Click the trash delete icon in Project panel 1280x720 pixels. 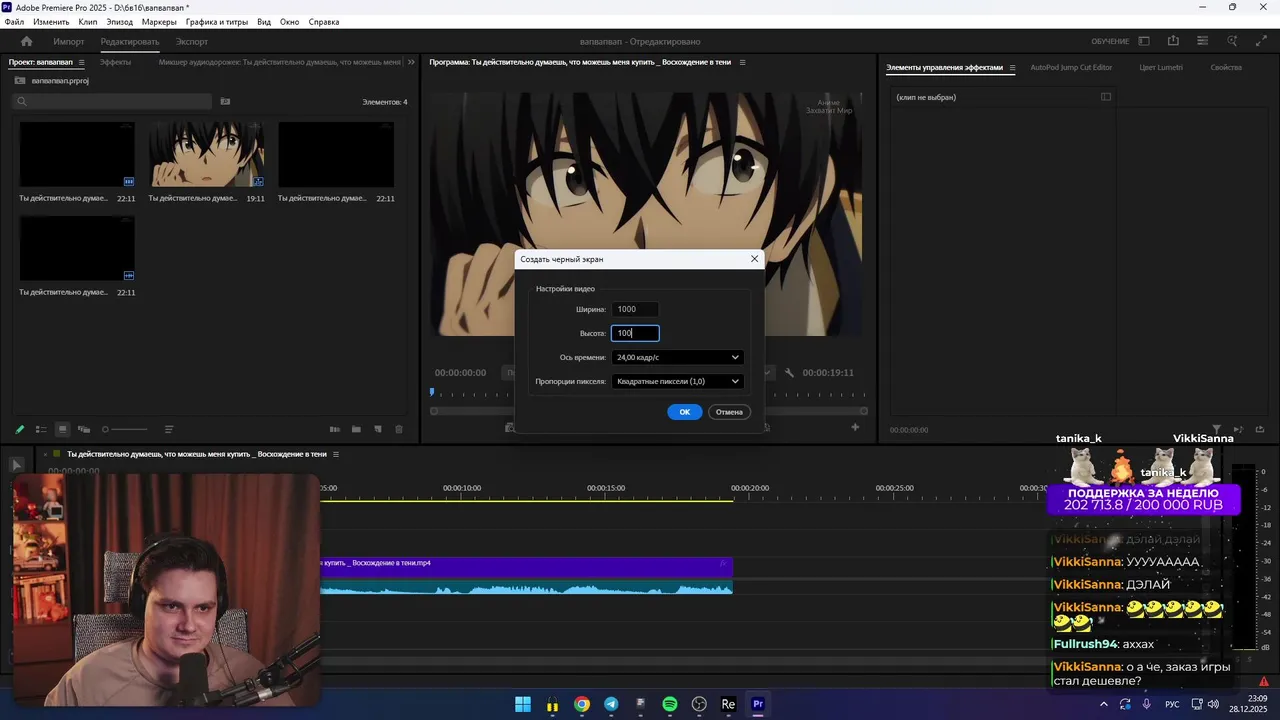[x=399, y=429]
